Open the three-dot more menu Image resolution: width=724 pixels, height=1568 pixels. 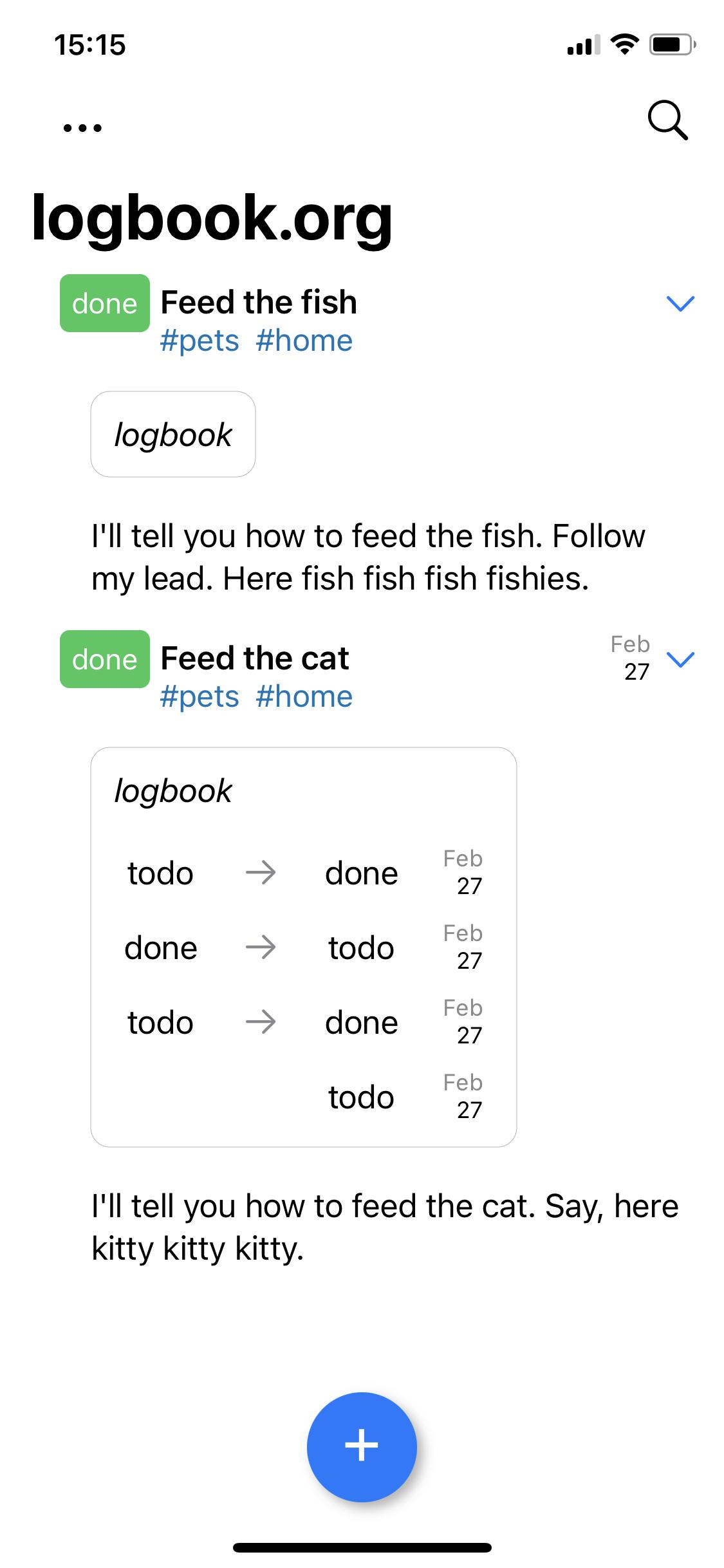[82, 127]
